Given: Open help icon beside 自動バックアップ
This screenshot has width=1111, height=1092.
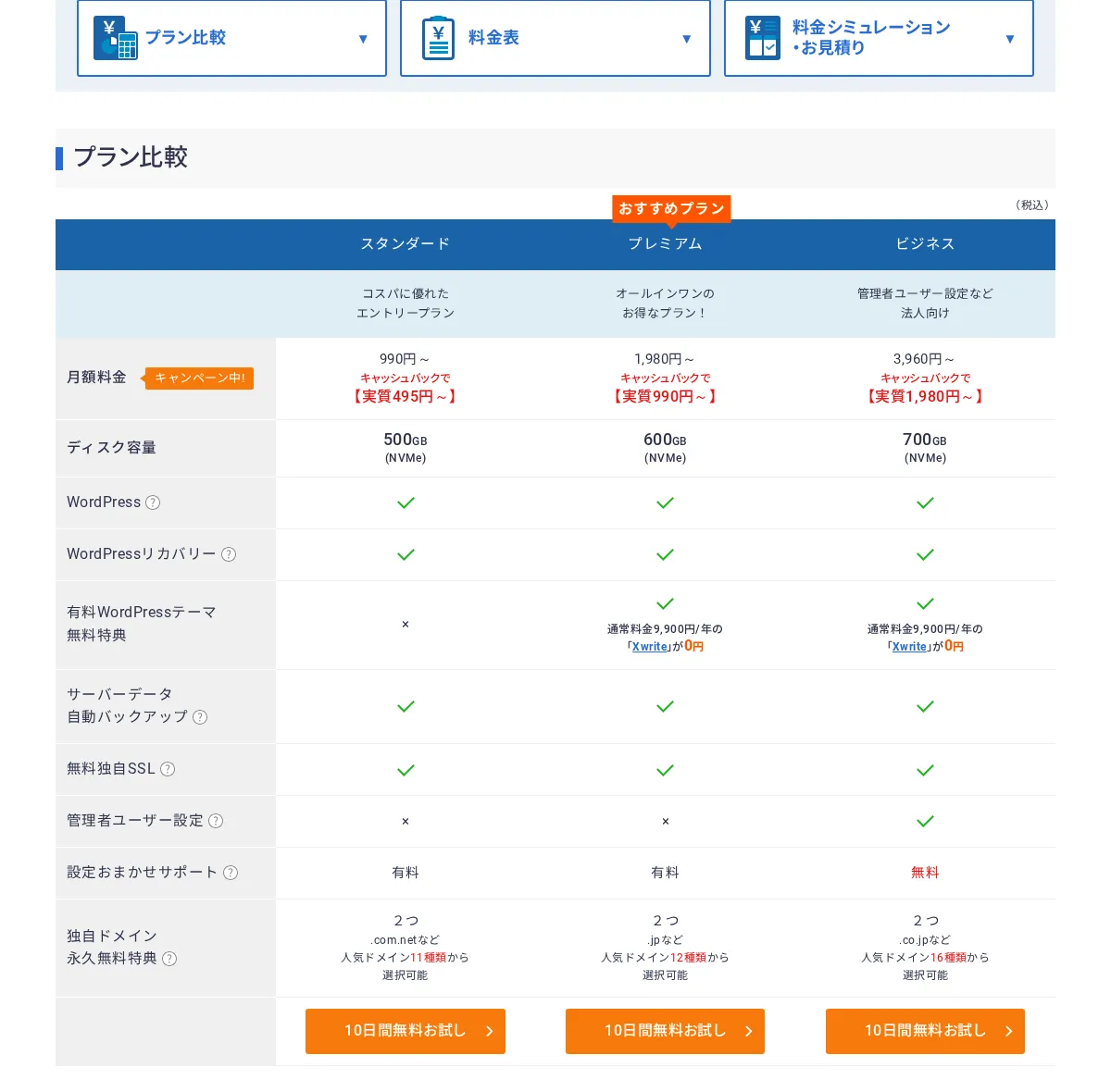Looking at the screenshot, I should pos(200,717).
